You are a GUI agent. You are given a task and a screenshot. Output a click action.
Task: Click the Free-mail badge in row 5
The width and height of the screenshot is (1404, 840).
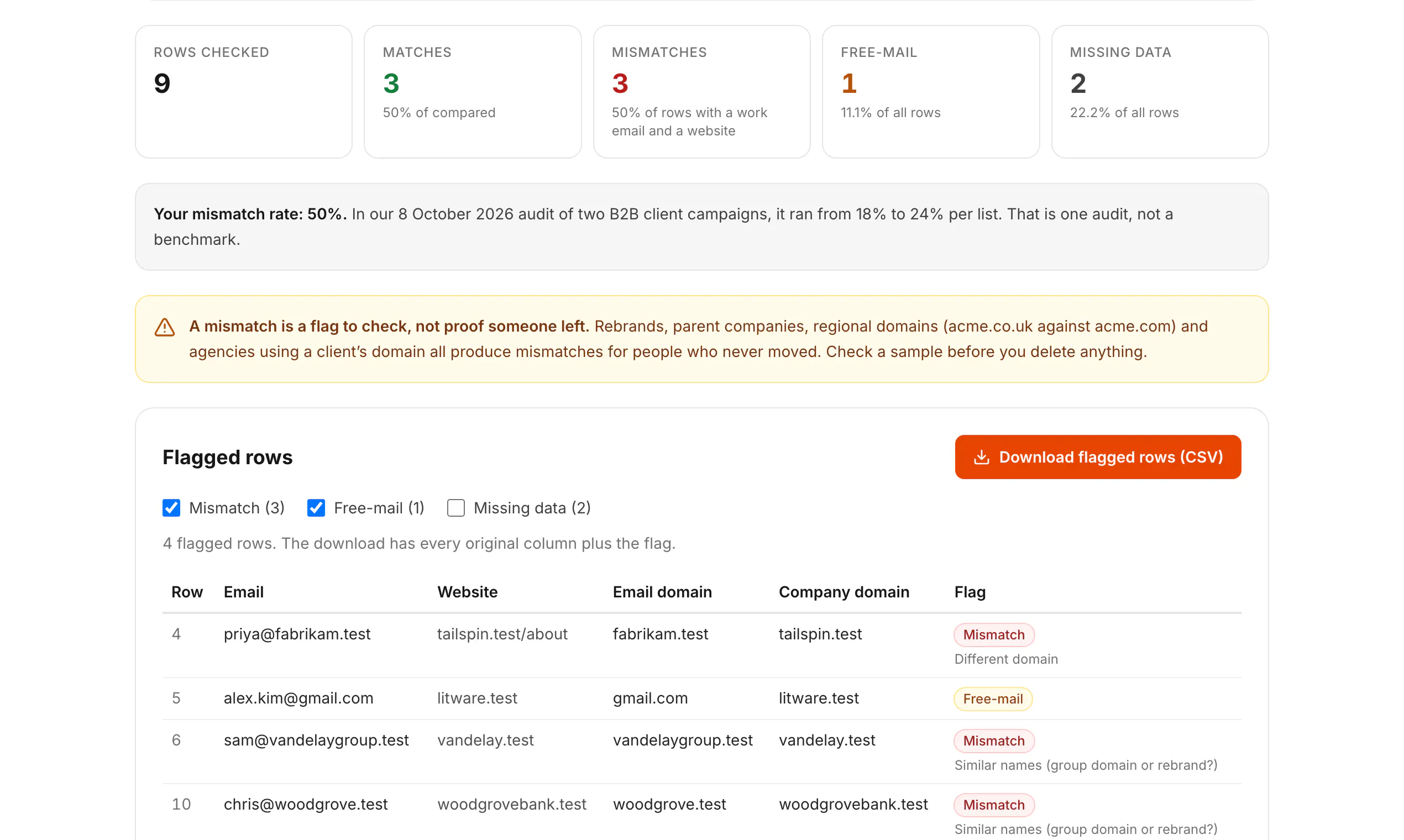pyautogui.click(x=992, y=699)
